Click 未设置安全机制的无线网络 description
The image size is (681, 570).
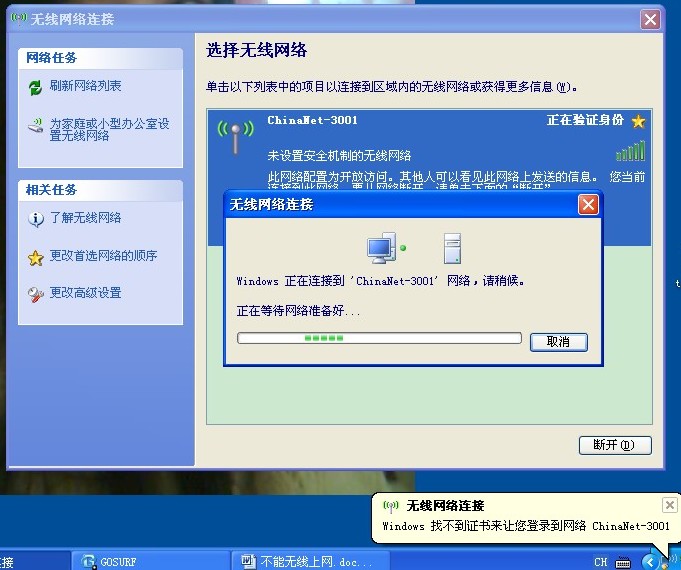point(339,156)
